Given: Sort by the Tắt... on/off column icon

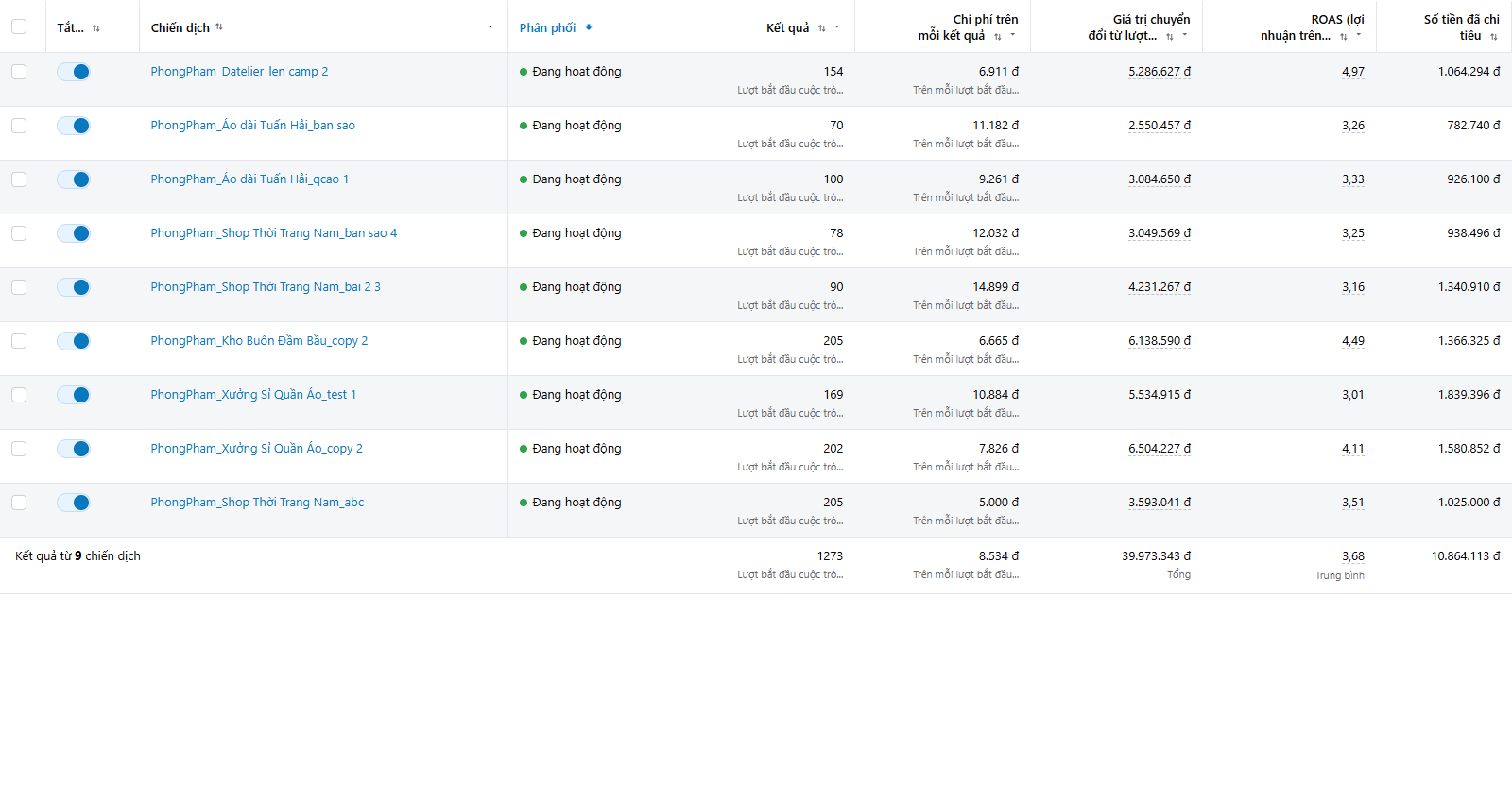Looking at the screenshot, I should point(96,28).
